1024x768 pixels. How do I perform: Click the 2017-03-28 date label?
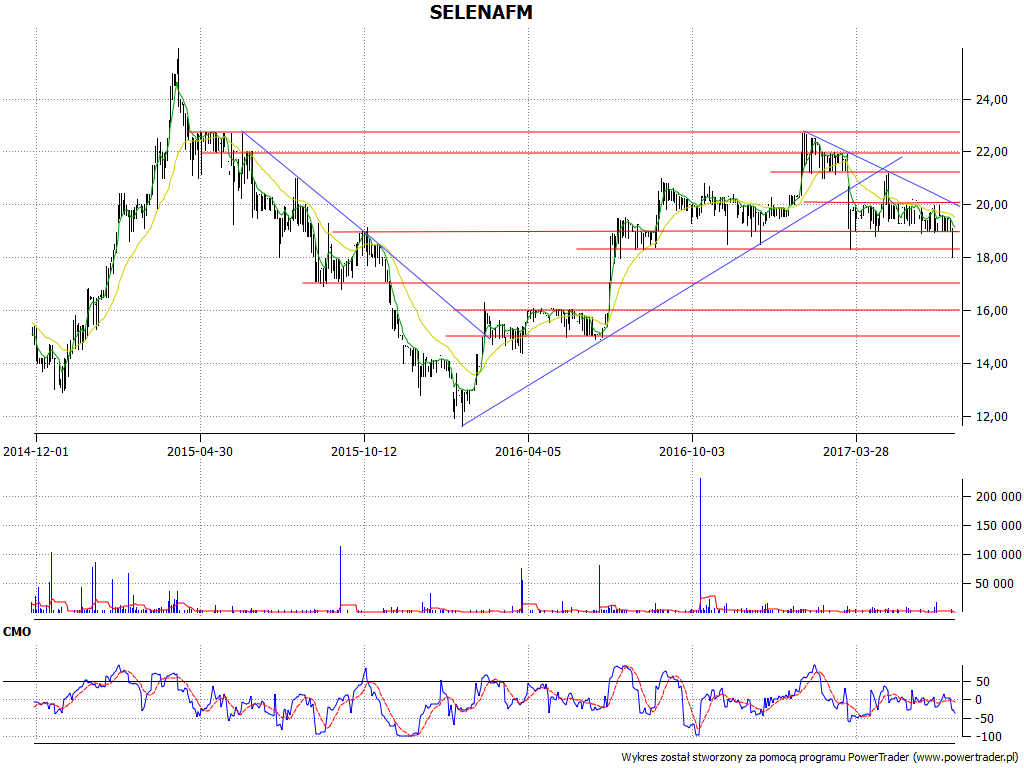(856, 451)
